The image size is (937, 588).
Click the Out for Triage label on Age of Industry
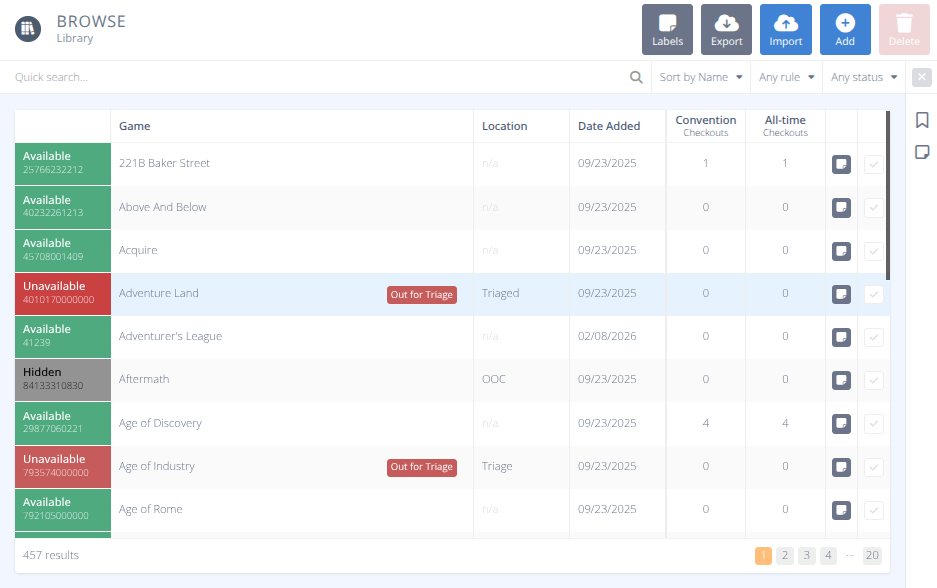pyautogui.click(x=422, y=467)
